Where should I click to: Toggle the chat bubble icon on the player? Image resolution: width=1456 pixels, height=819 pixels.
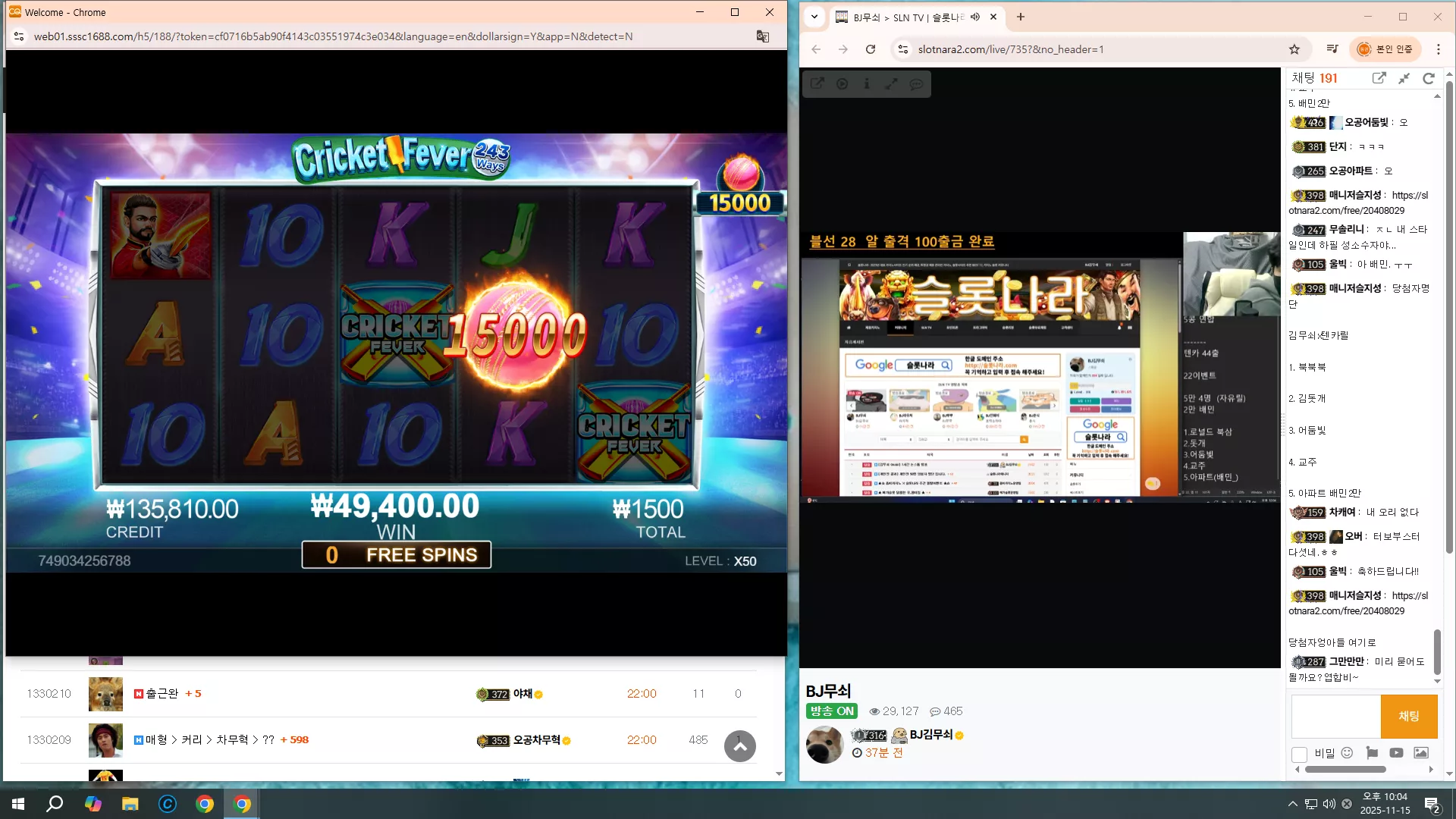point(916,83)
